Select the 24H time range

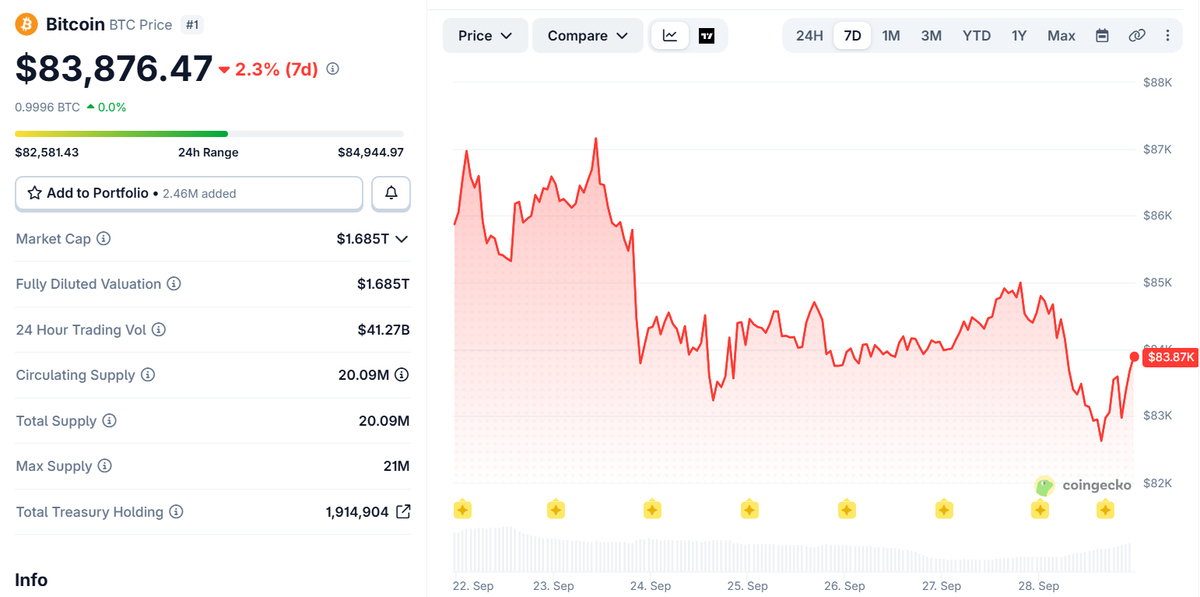tap(809, 36)
